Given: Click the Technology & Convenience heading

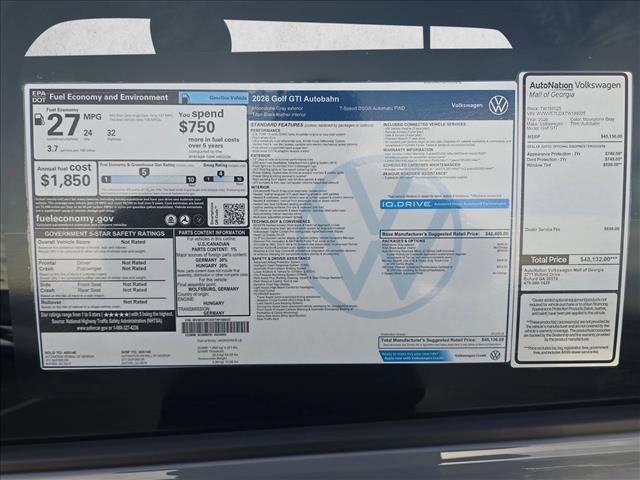Looking at the screenshot, I should [280, 221].
